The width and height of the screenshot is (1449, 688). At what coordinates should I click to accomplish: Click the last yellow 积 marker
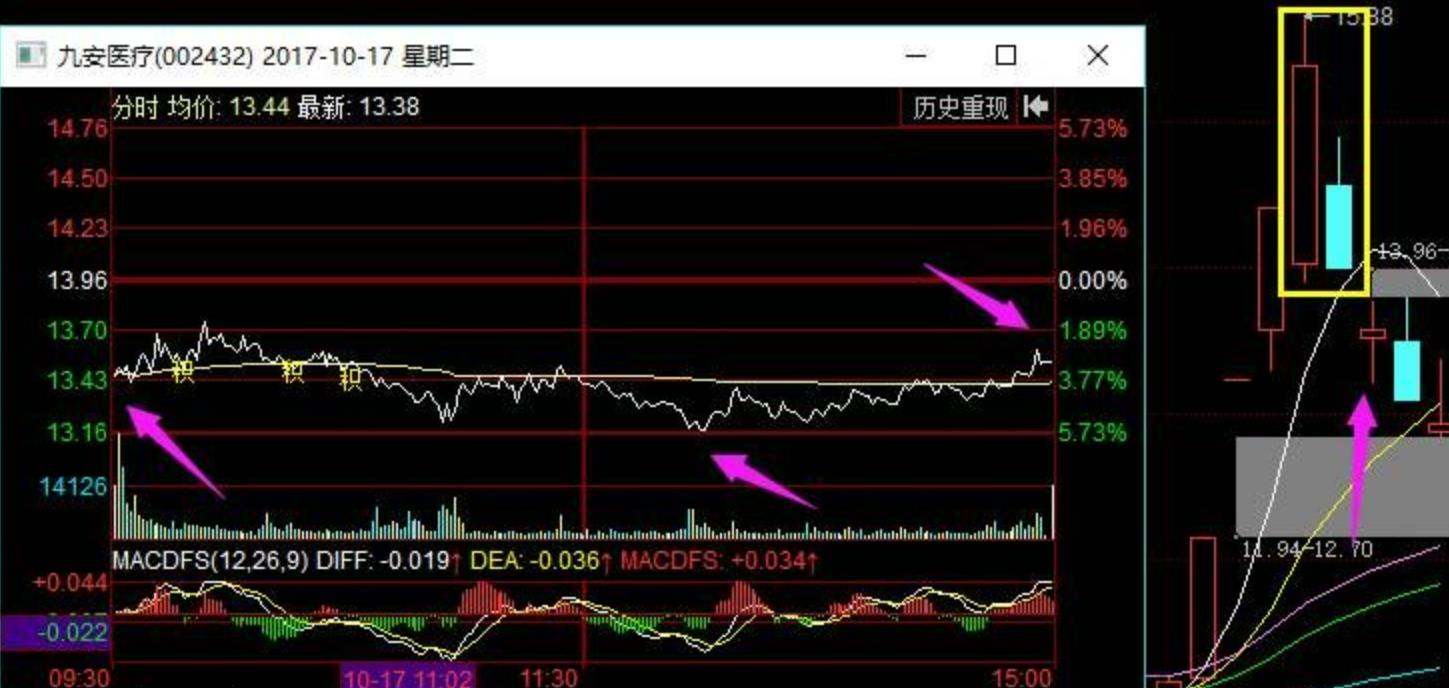tap(350, 378)
